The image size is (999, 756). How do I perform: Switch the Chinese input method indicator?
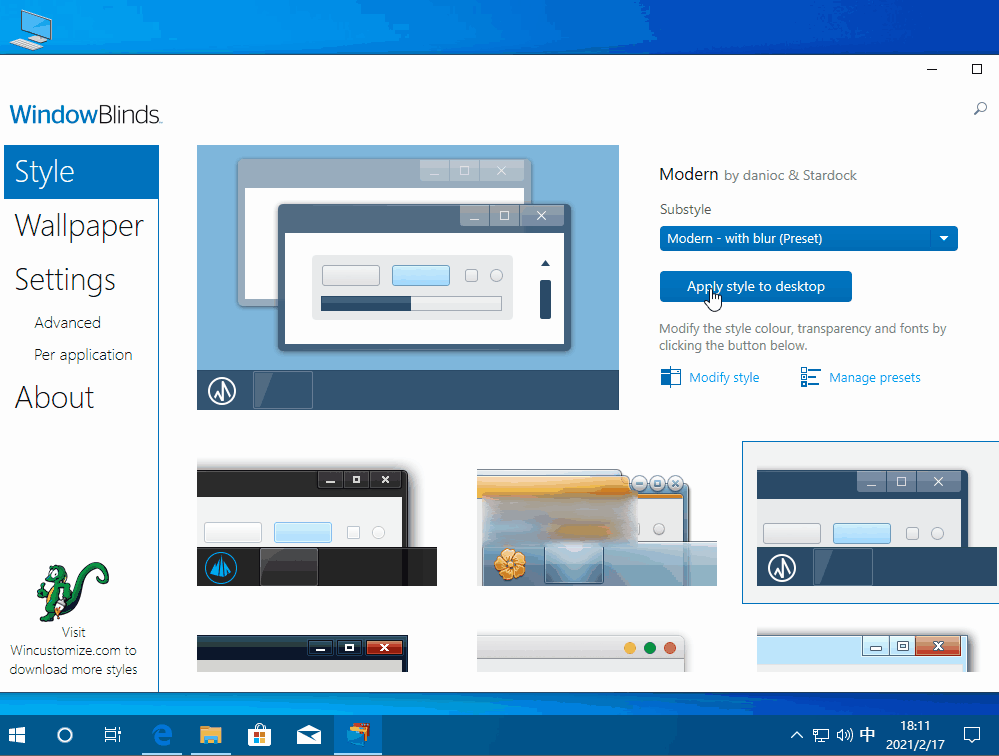click(867, 735)
